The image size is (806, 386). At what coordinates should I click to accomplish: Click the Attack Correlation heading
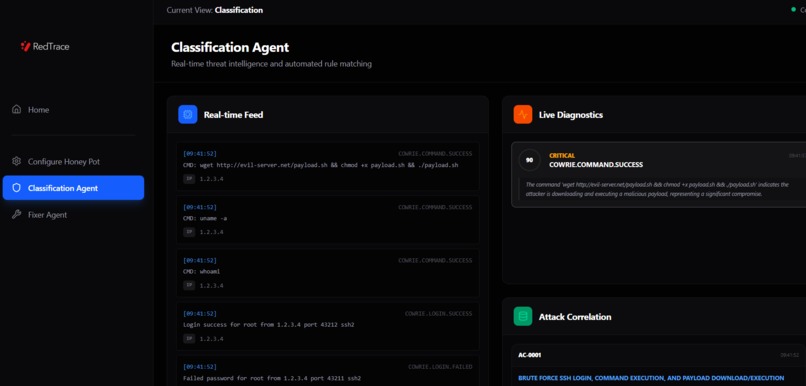click(575, 317)
